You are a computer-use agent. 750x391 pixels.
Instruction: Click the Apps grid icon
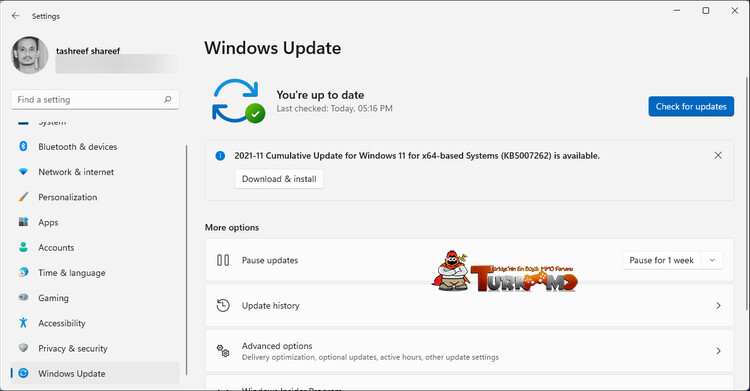click(23, 222)
